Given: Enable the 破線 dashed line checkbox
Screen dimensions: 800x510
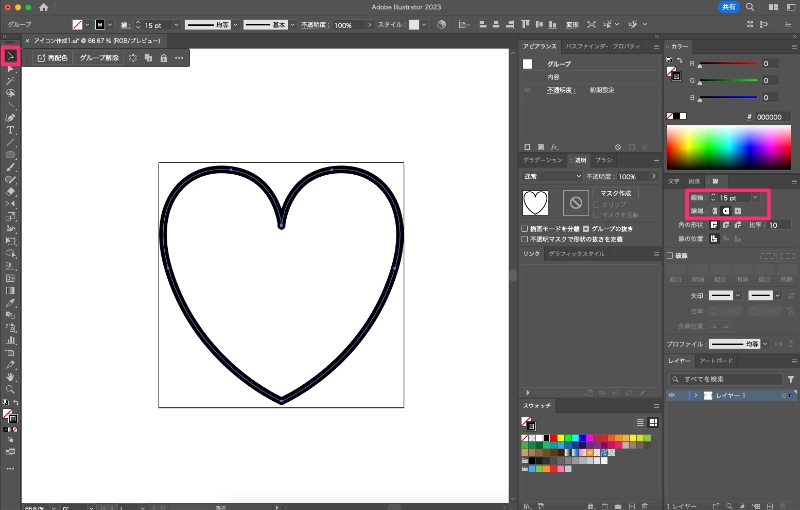Looking at the screenshot, I should point(670,256).
